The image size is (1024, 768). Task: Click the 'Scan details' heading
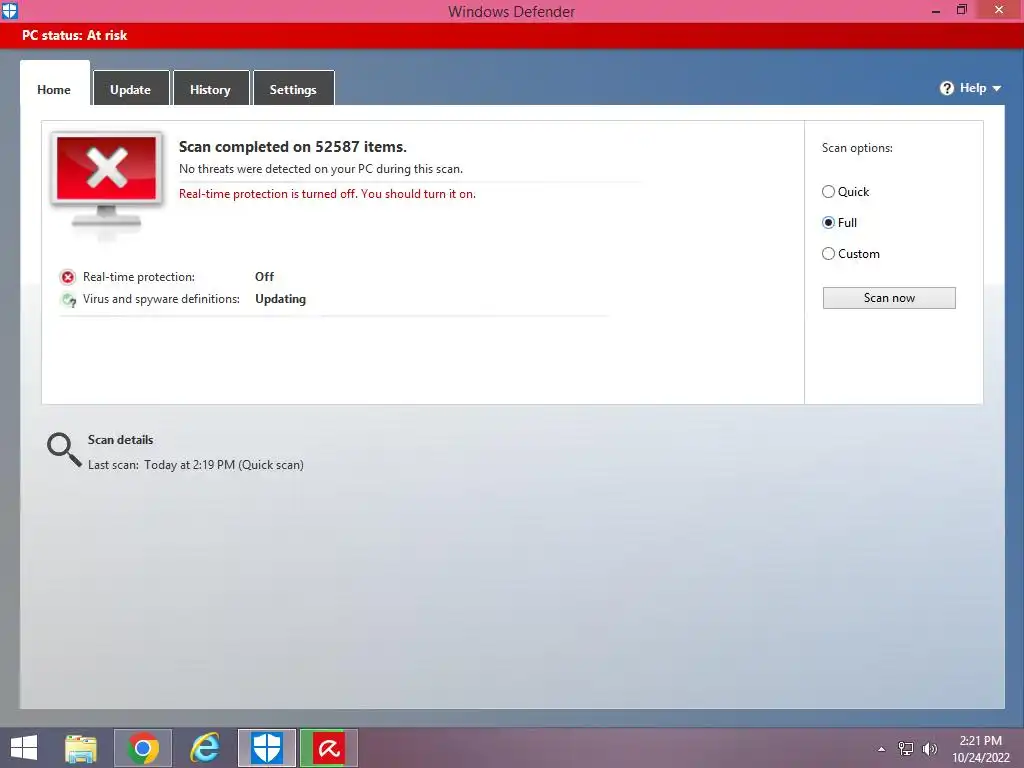pos(121,440)
